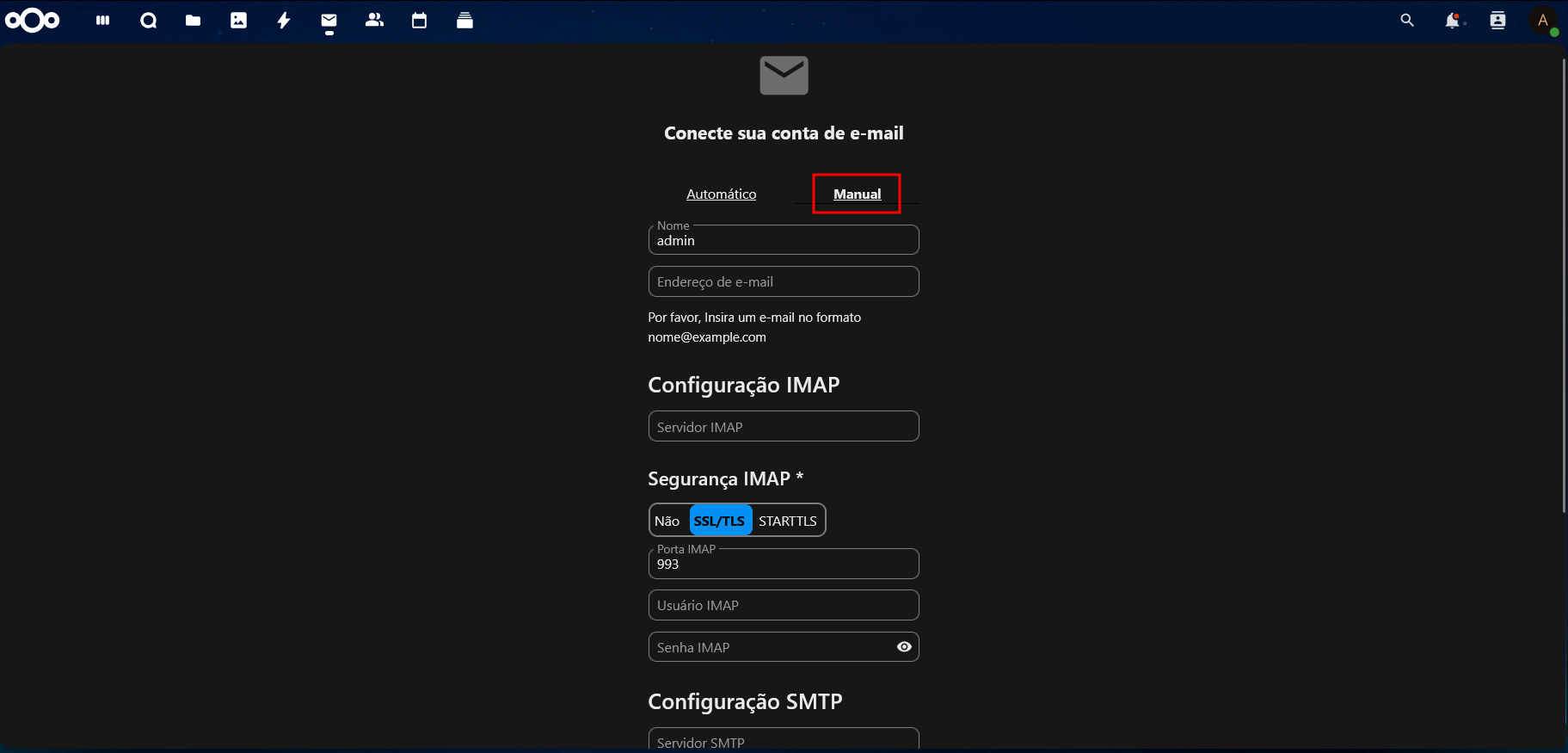Image resolution: width=1568 pixels, height=753 pixels.
Task: Switch to the Manual tab
Action: point(858,194)
